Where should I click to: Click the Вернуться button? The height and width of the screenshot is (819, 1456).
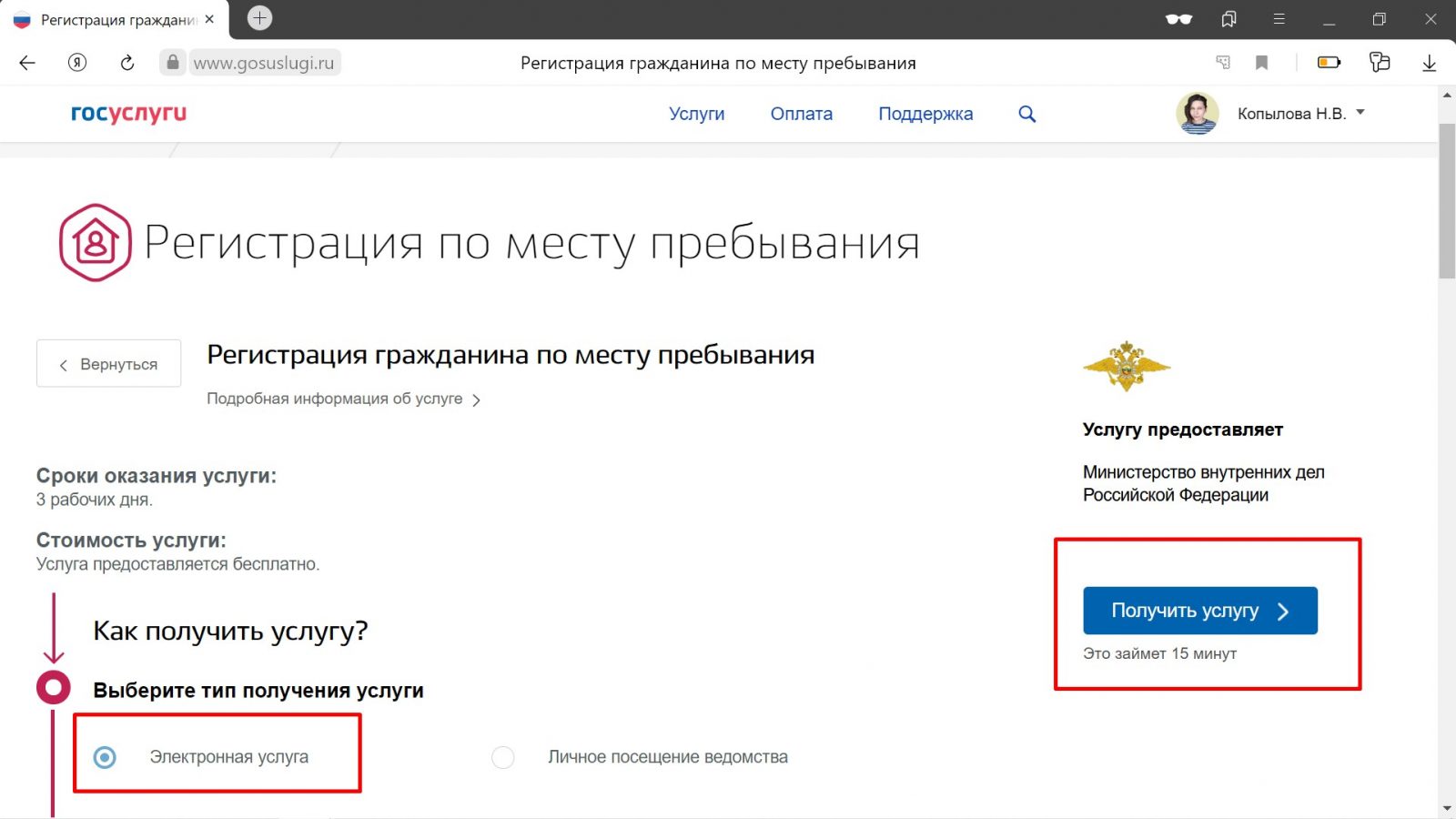(x=108, y=364)
